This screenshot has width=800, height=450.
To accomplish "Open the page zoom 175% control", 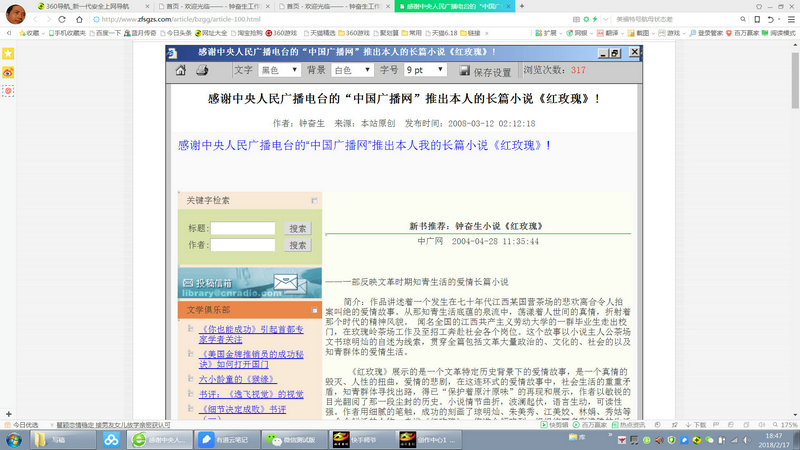I will pyautogui.click(x=785, y=424).
